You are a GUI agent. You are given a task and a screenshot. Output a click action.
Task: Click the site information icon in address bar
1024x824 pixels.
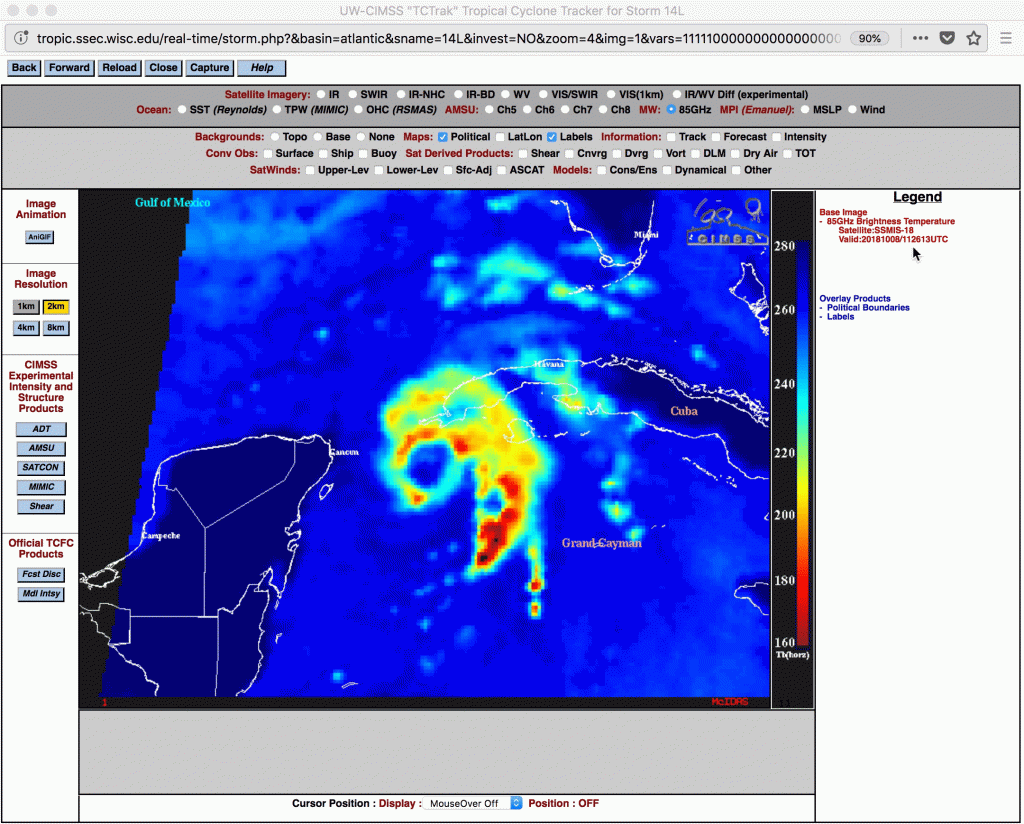(x=20, y=37)
